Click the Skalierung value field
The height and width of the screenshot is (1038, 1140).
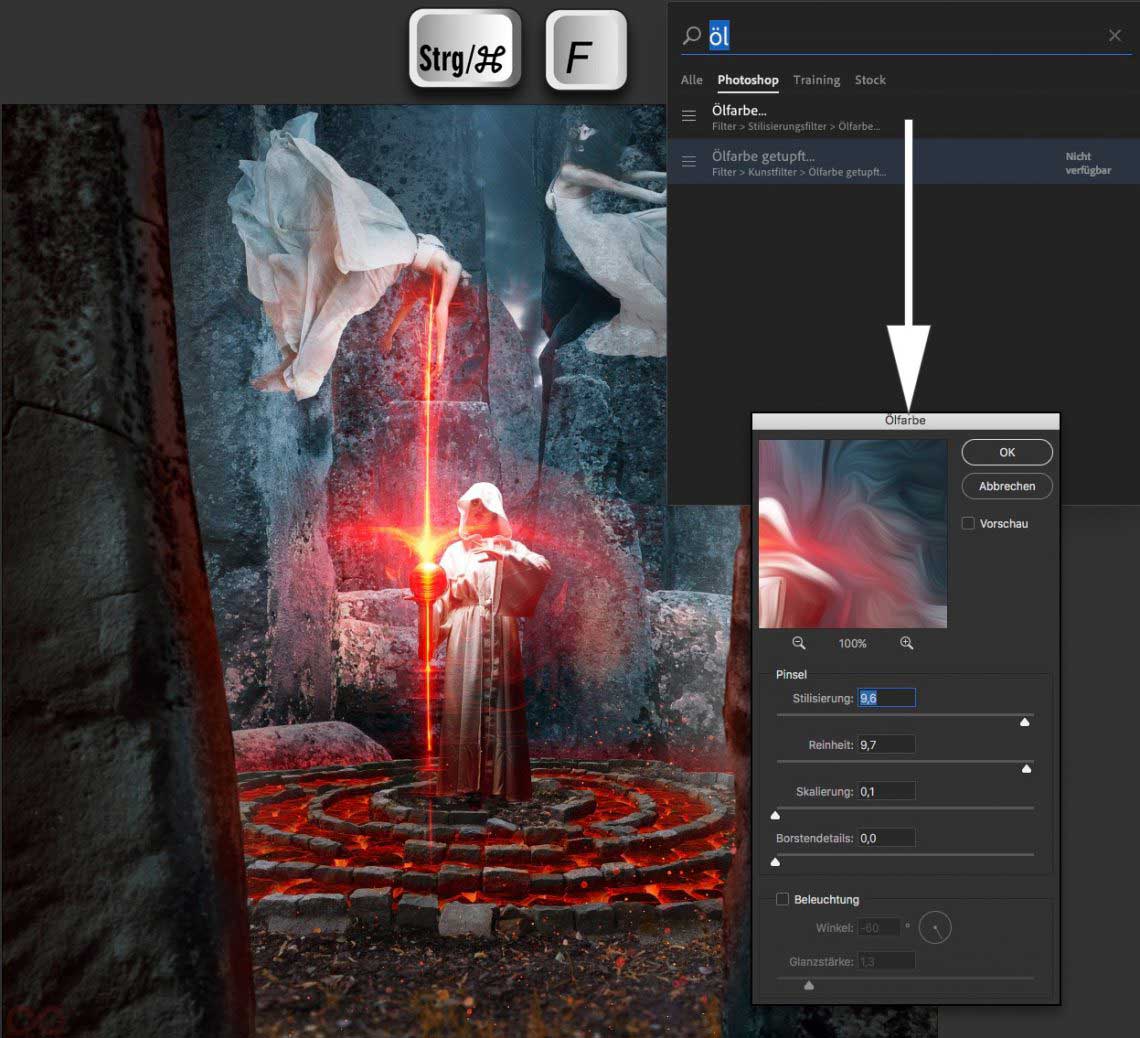(886, 791)
